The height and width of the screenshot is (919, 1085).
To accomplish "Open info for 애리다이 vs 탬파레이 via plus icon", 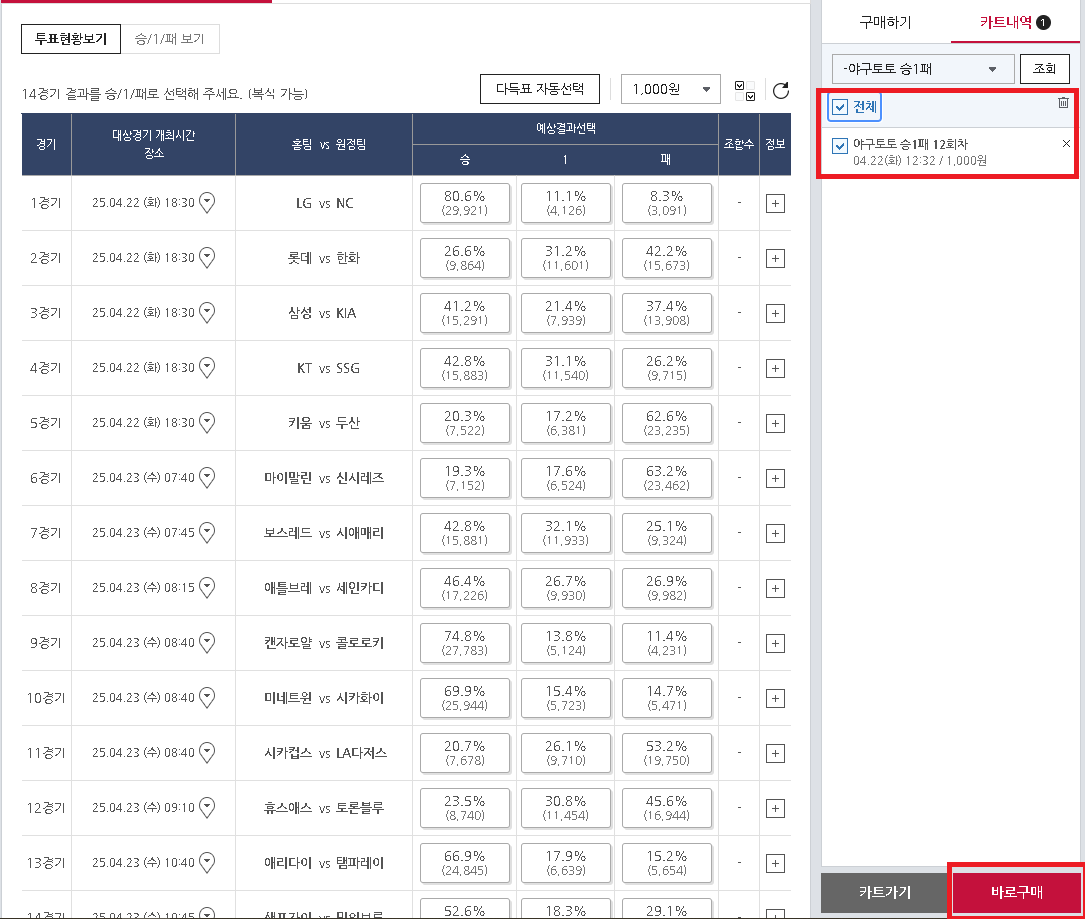I will coord(775,863).
